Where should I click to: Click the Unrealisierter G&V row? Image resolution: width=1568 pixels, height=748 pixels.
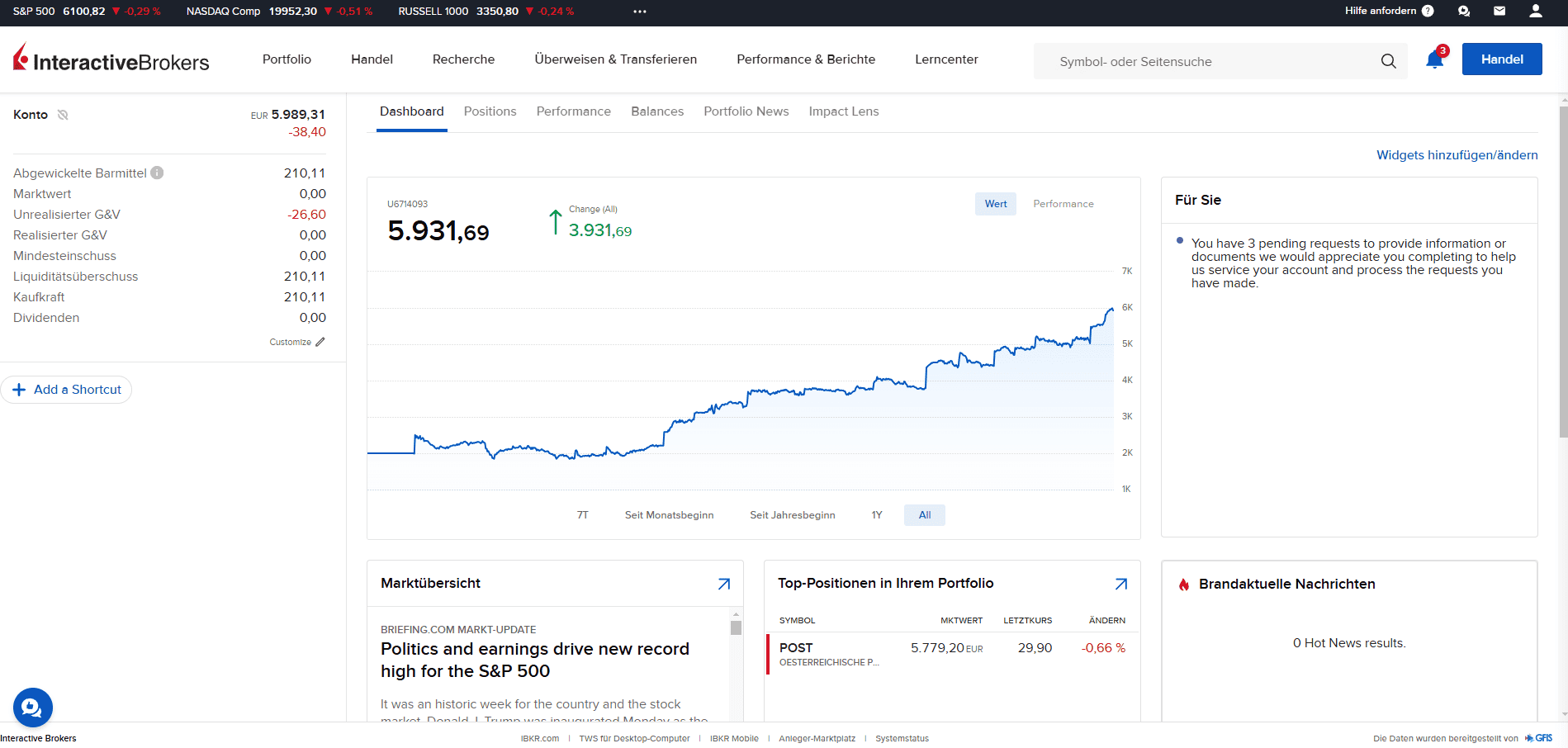coord(169,215)
